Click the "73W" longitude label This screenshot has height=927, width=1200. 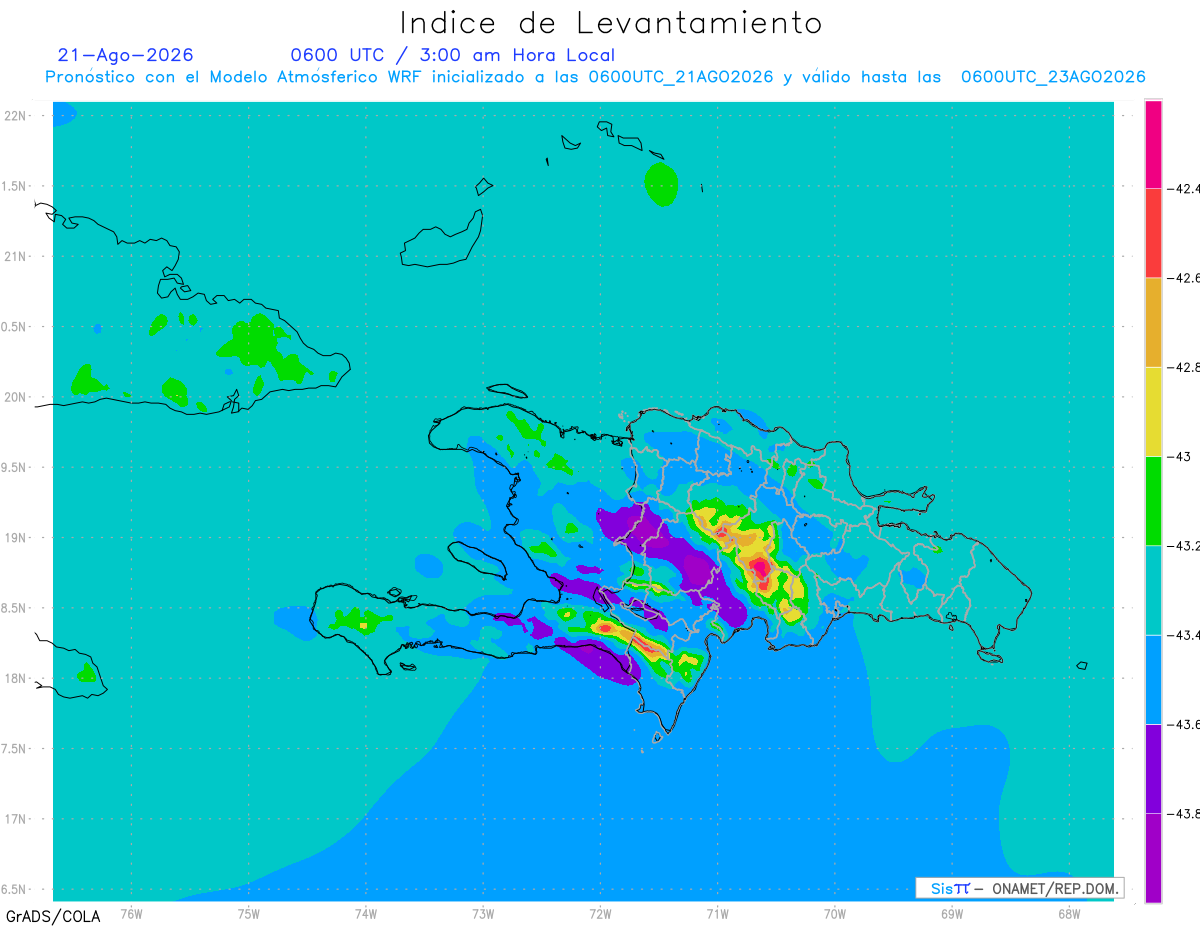point(483,913)
